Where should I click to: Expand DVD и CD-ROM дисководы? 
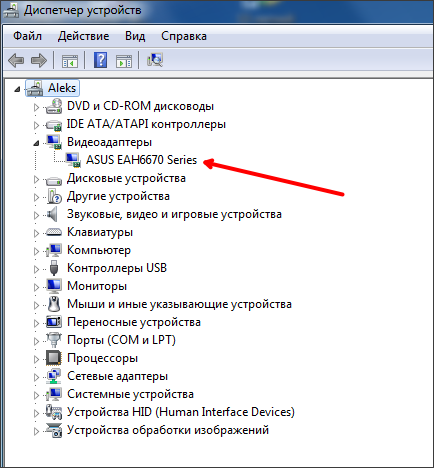coord(36,107)
